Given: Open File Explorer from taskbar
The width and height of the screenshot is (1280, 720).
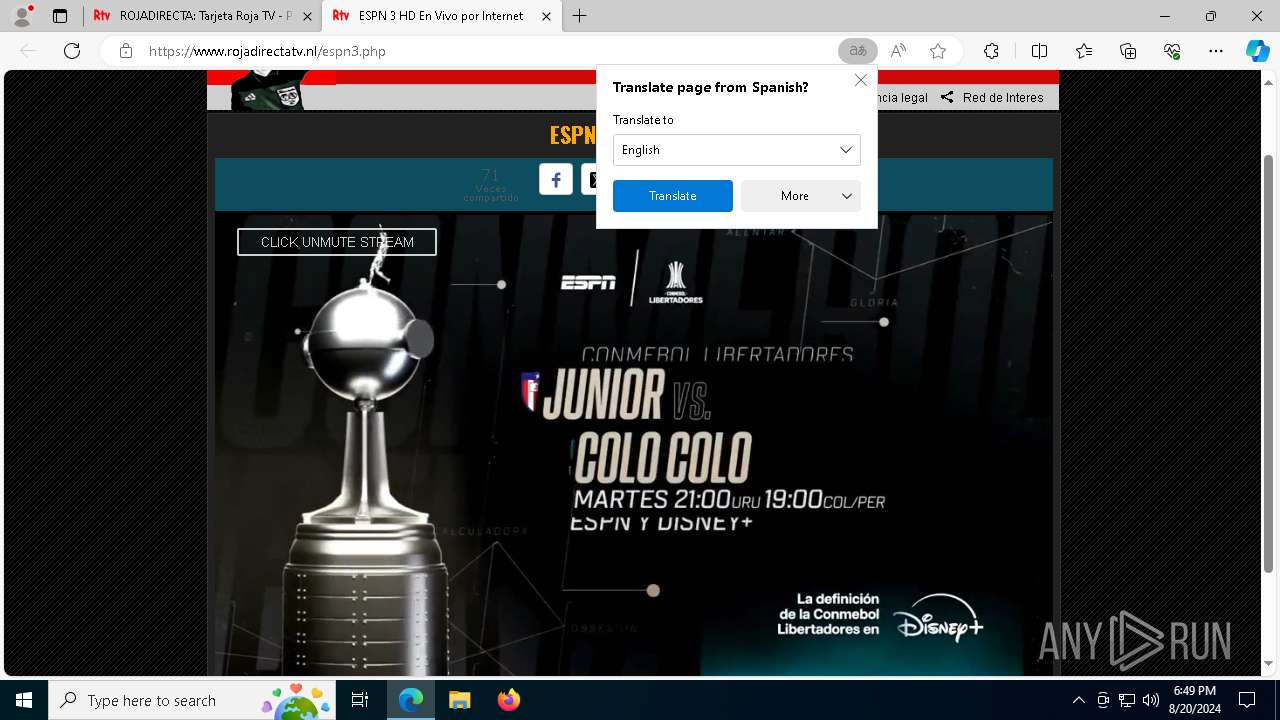Looking at the screenshot, I should point(459,700).
